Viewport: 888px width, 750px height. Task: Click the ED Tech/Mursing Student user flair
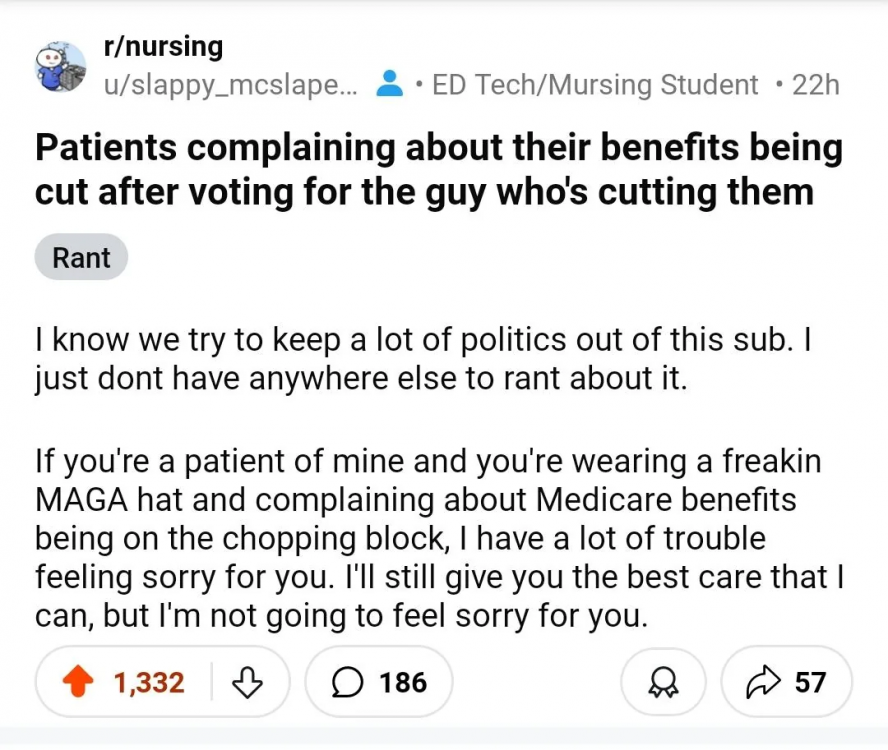[595, 85]
